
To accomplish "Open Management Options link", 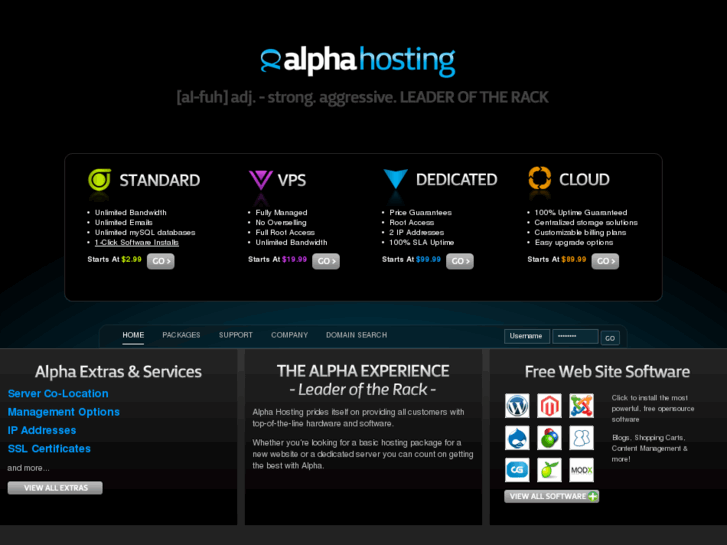I will point(64,412).
